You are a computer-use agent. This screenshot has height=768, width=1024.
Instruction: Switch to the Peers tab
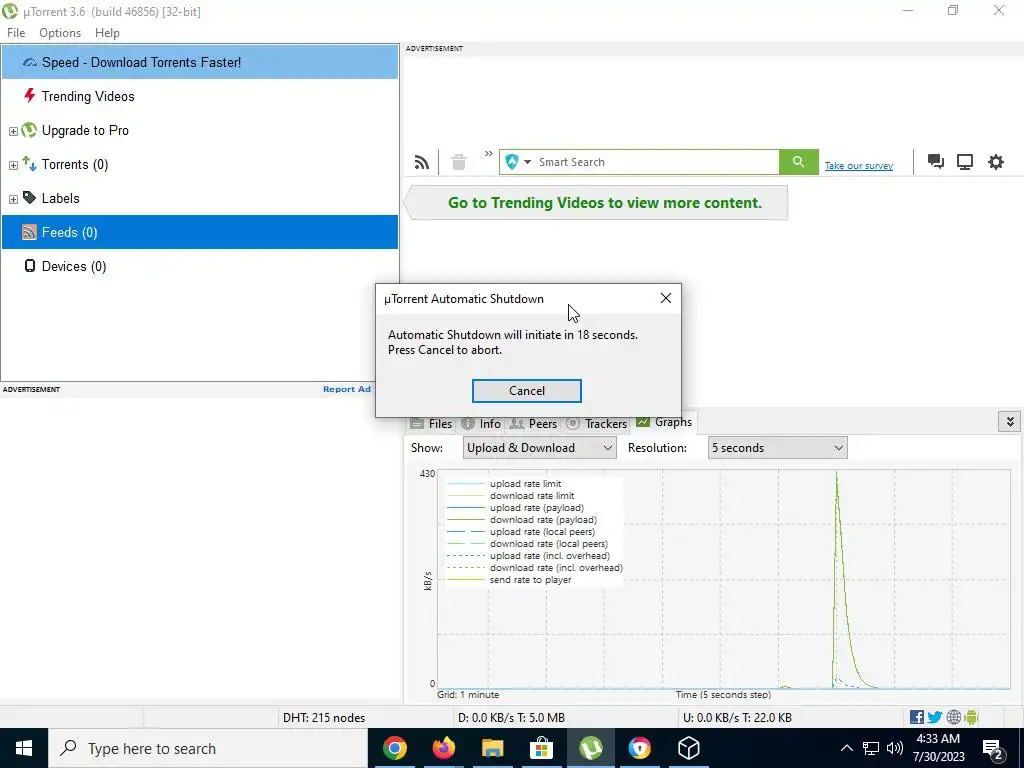click(534, 423)
